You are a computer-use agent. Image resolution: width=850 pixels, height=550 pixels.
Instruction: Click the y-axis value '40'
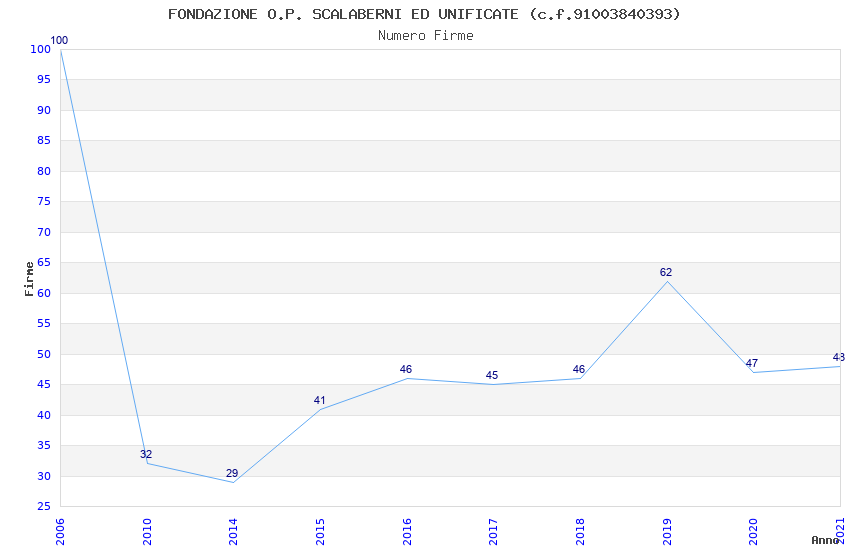click(44, 416)
